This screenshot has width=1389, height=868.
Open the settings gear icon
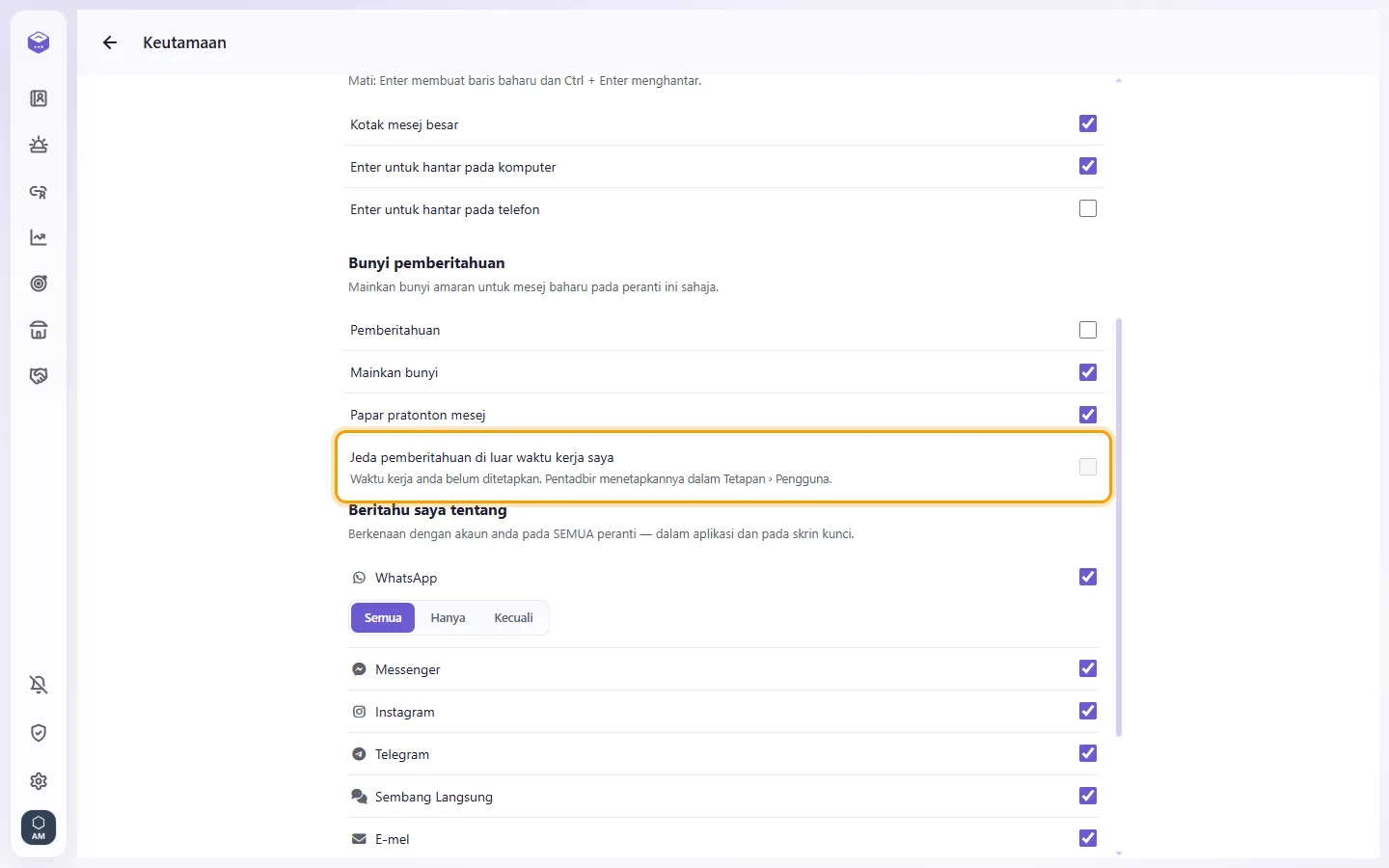click(x=39, y=781)
